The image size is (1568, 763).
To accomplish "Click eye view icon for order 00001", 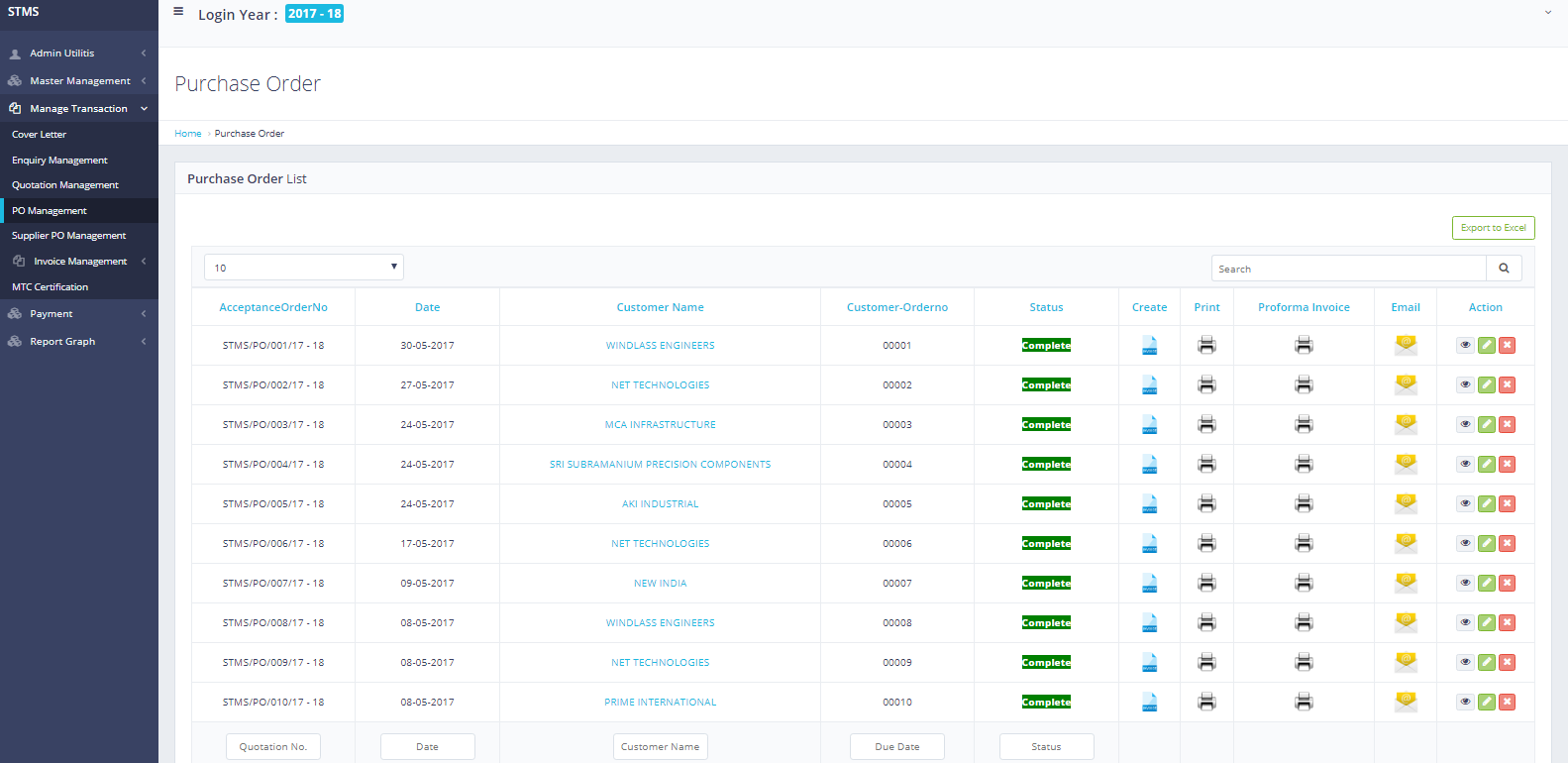I will (1465, 346).
